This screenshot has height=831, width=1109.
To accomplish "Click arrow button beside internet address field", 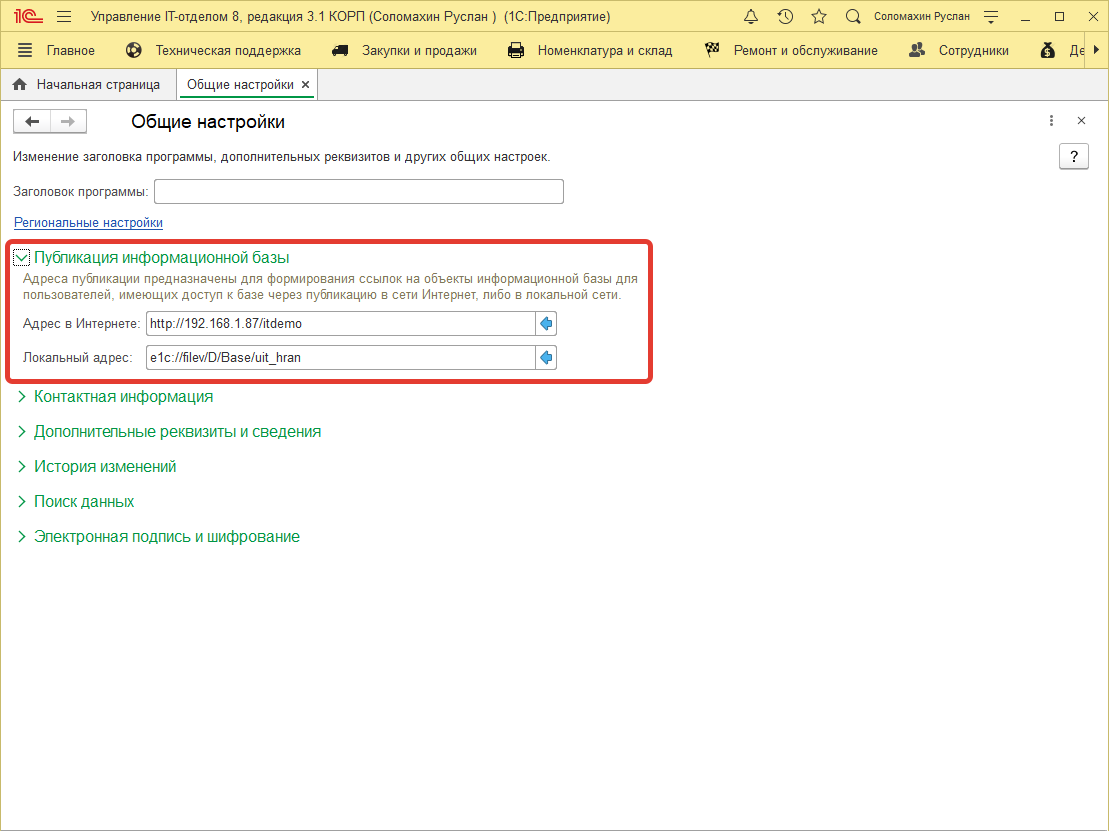I will tap(546, 324).
